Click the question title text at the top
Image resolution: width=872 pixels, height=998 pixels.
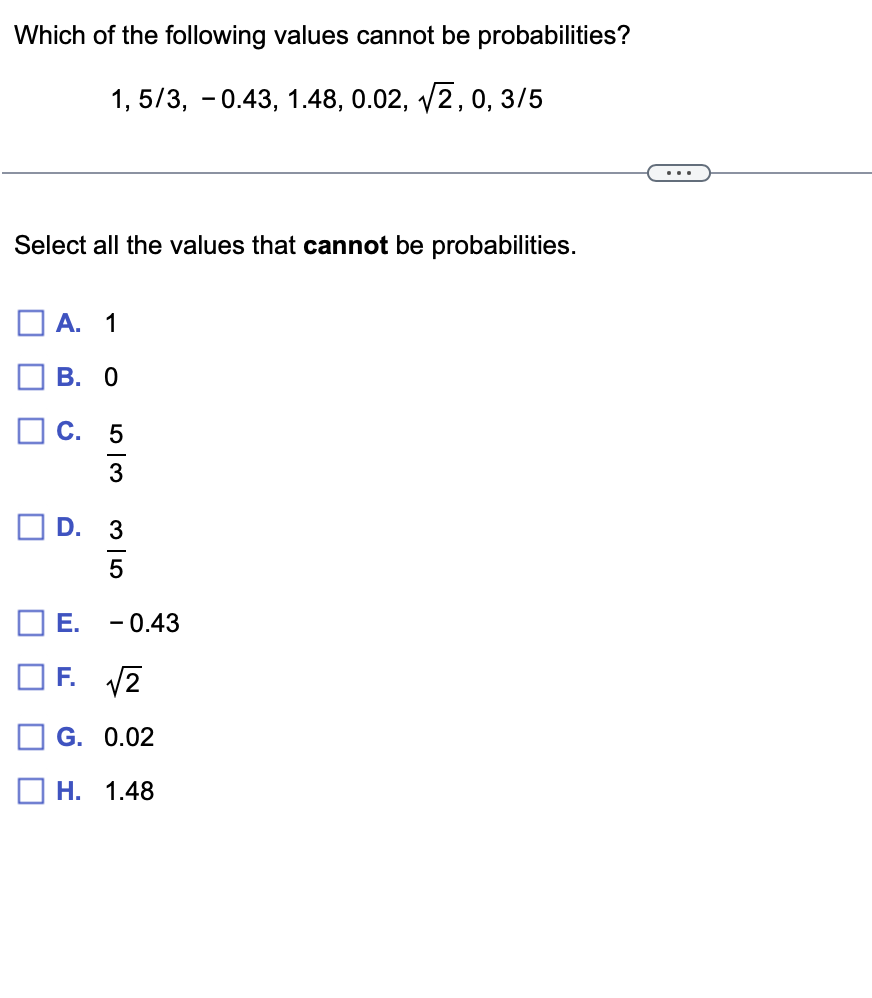pos(322,35)
